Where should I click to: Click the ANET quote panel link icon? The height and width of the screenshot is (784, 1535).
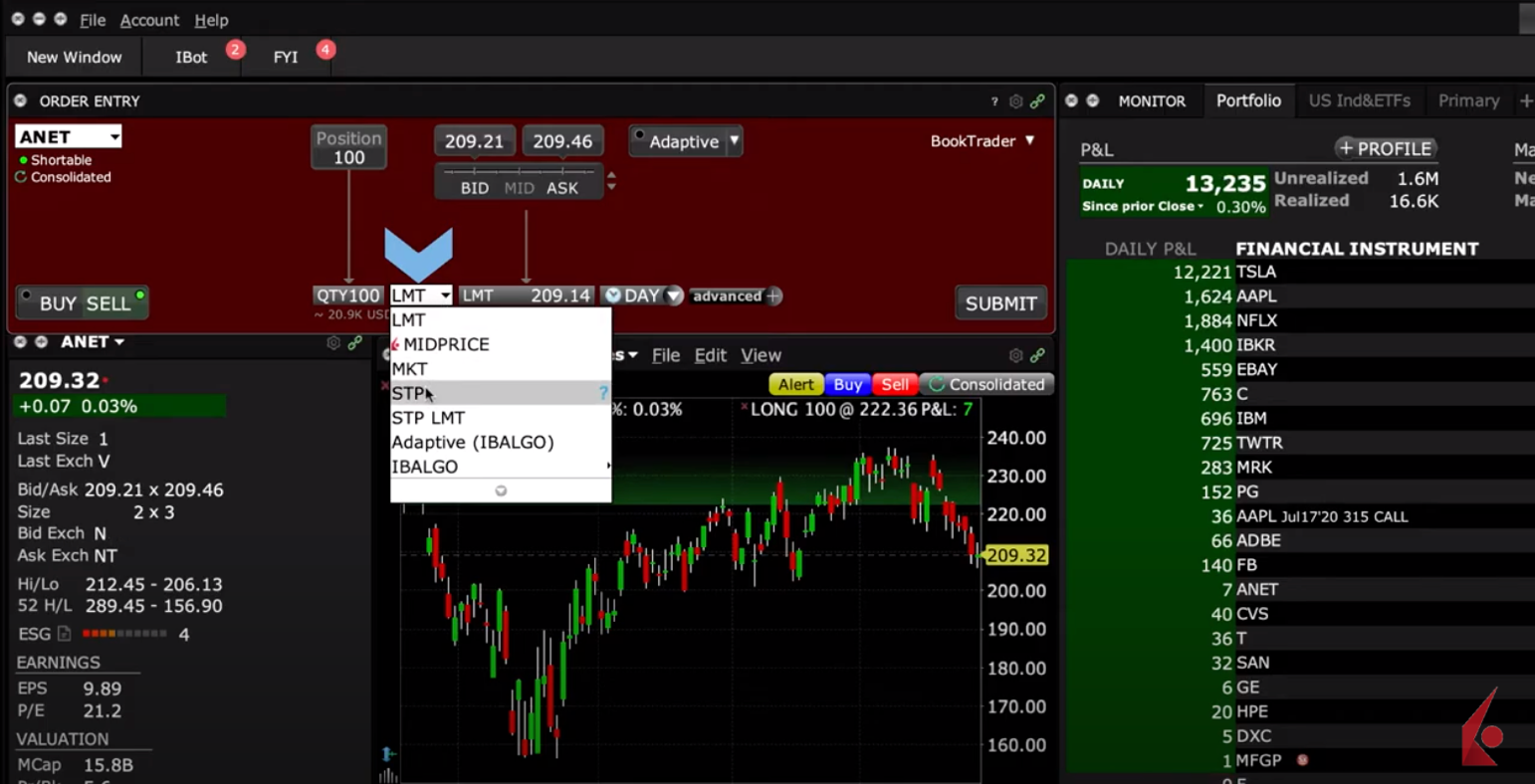click(354, 342)
